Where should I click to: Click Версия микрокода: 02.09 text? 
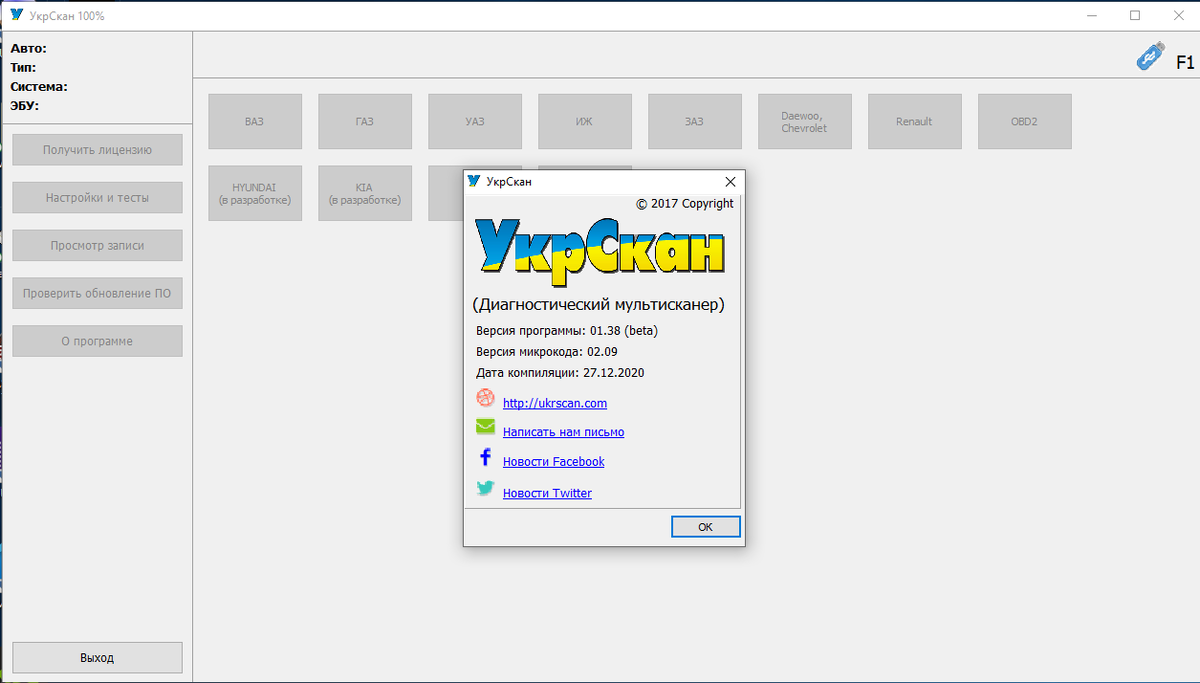pyautogui.click(x=547, y=352)
